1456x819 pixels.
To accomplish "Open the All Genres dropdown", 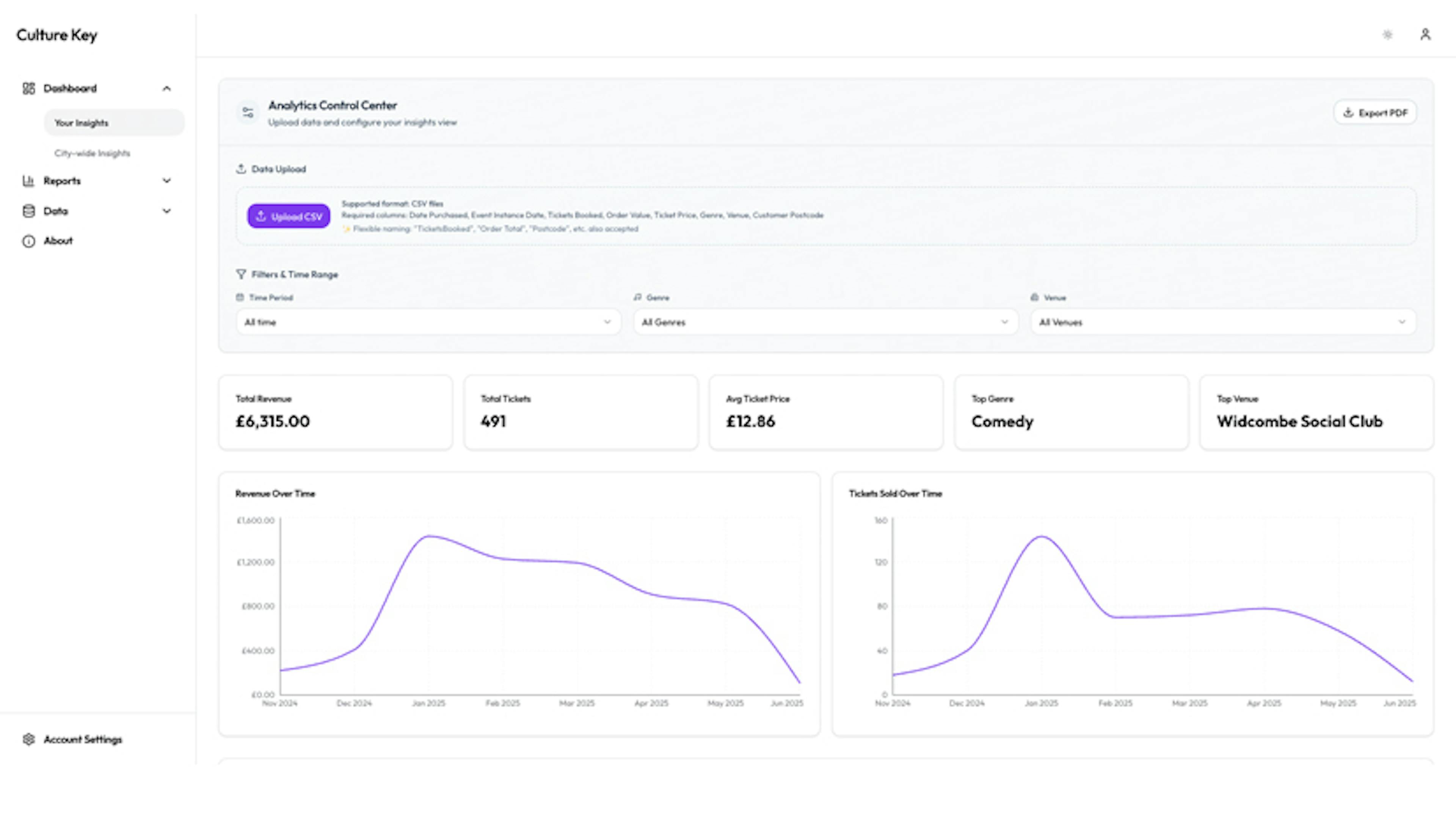I will point(825,322).
